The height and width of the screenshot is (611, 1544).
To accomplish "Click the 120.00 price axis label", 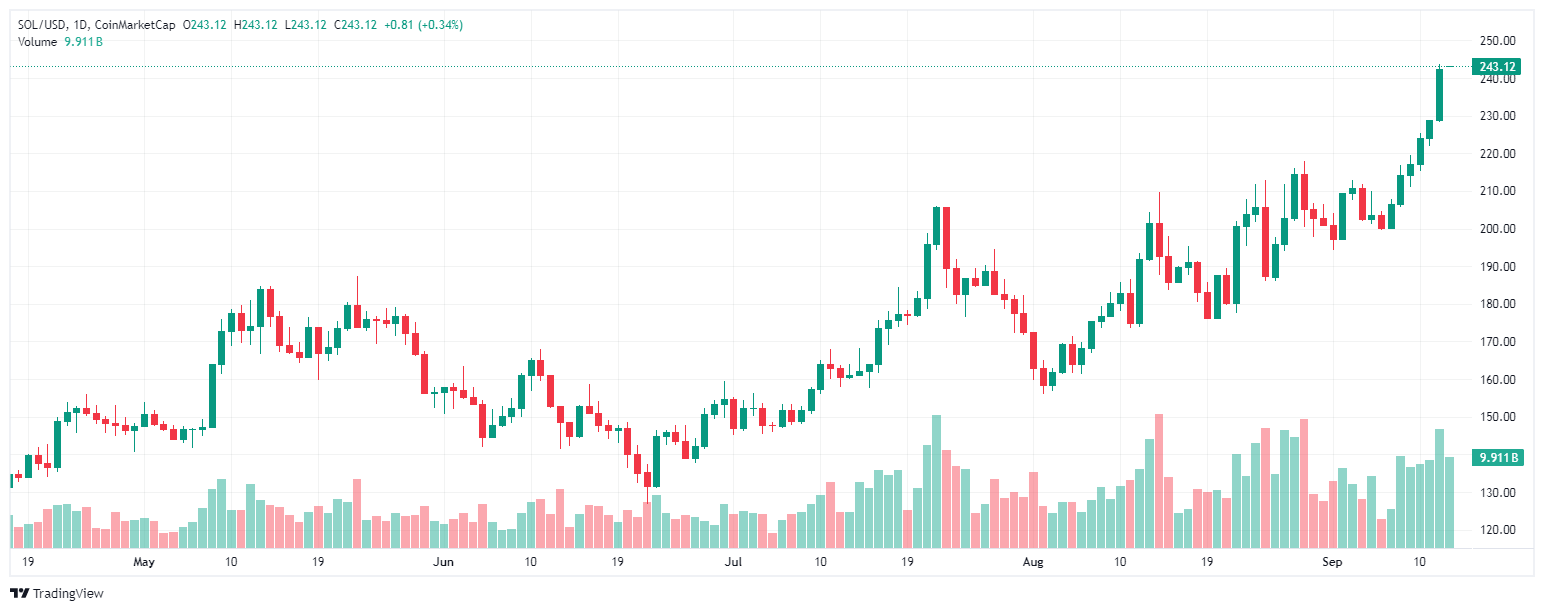I will coord(1497,530).
